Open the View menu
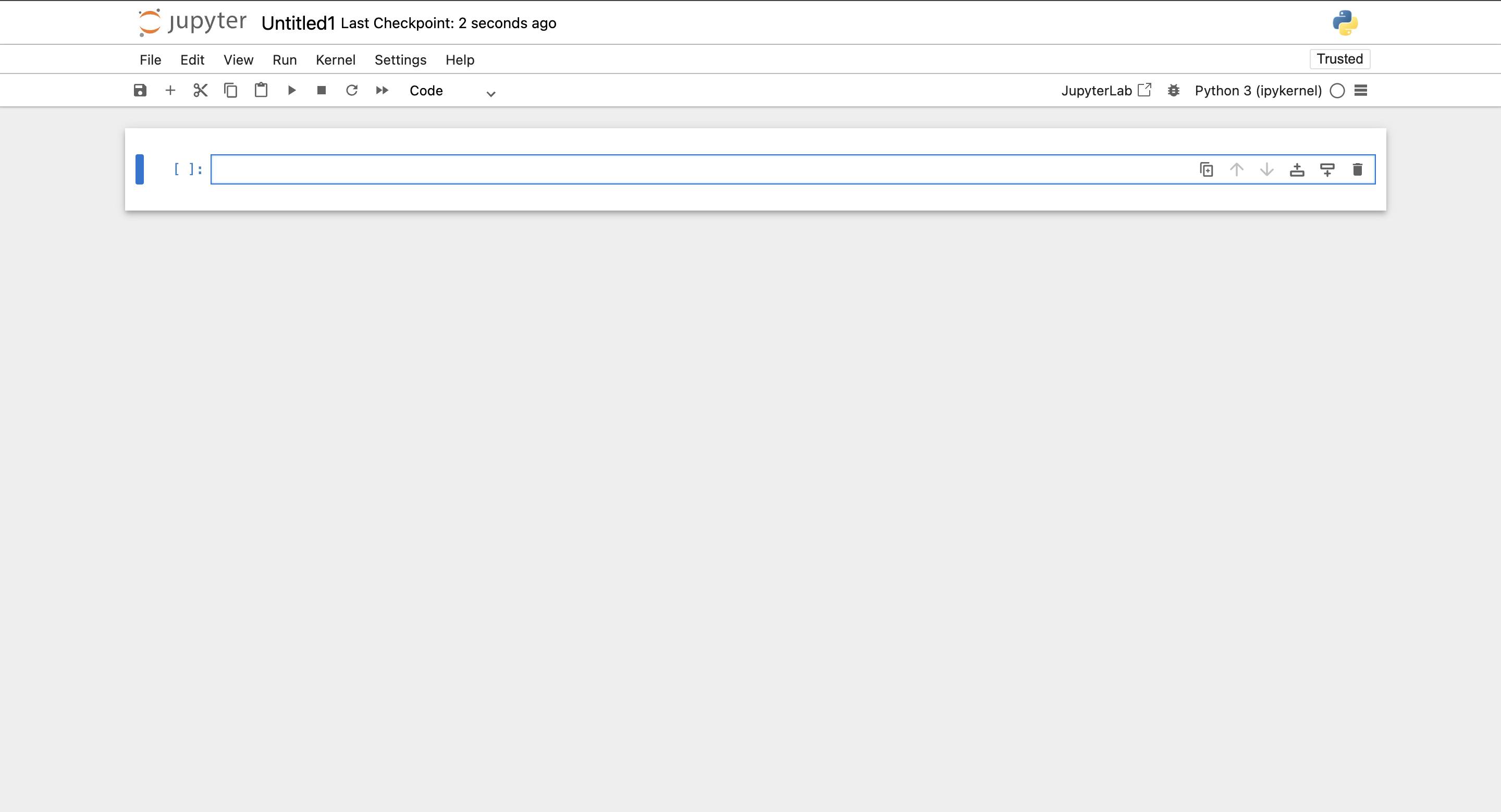This screenshot has width=1501, height=812. click(x=238, y=59)
